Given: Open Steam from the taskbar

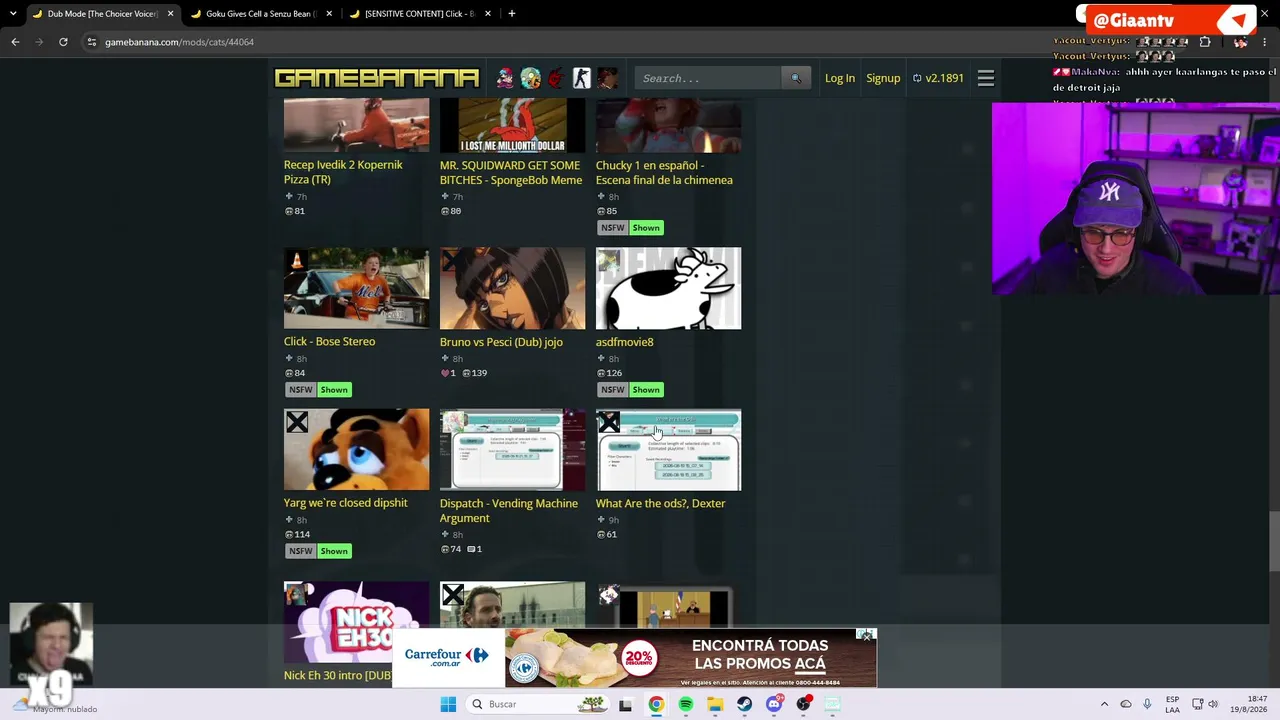Looking at the screenshot, I should coord(745,704).
